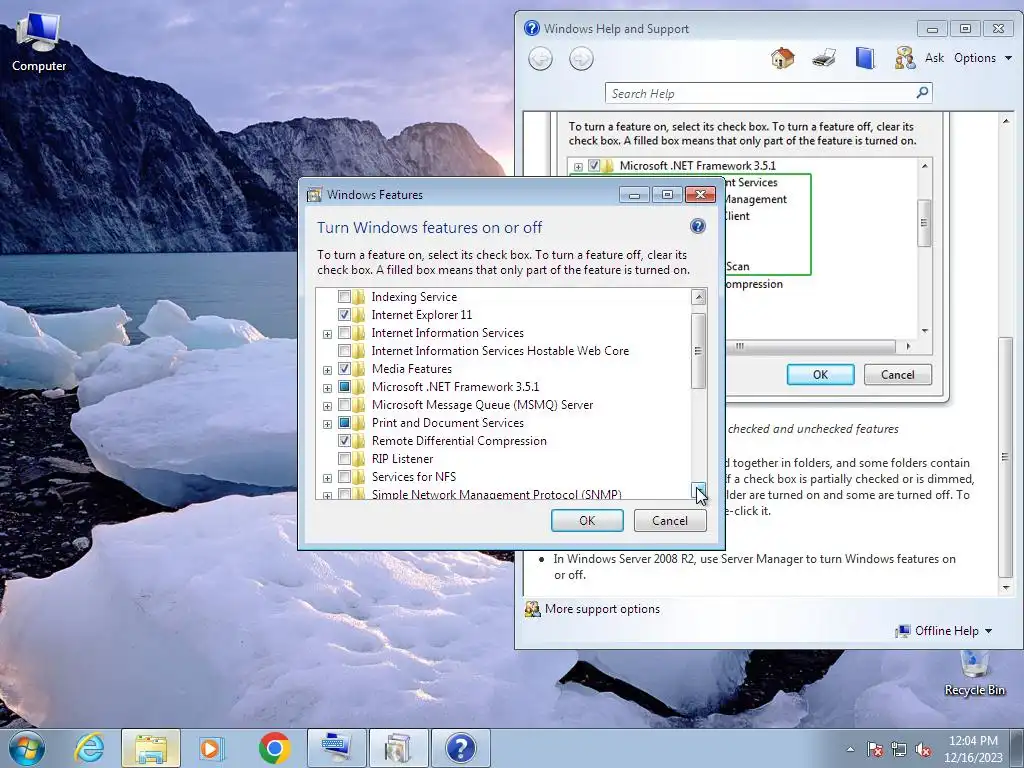Check IIS Hostable Web Core checkbox
Screen dimensions: 1024x768
pyautogui.click(x=344, y=351)
